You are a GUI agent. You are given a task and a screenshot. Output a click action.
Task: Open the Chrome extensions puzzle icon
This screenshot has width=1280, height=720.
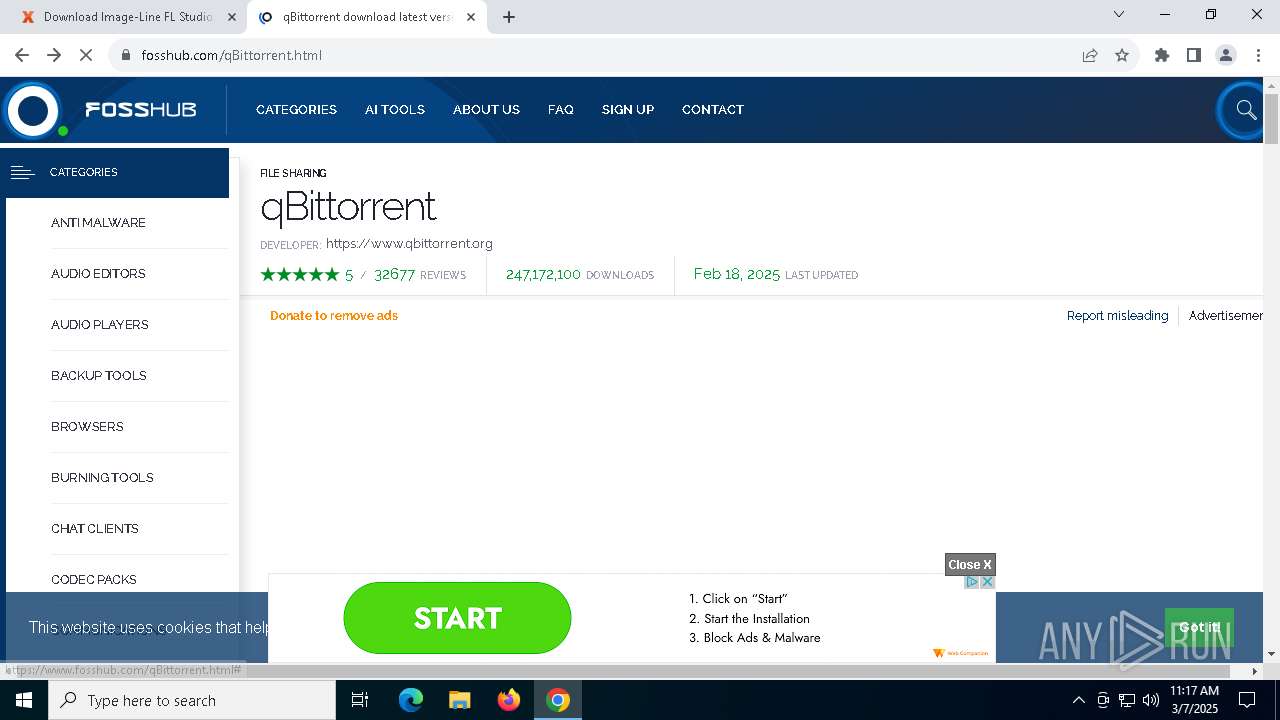1162,55
